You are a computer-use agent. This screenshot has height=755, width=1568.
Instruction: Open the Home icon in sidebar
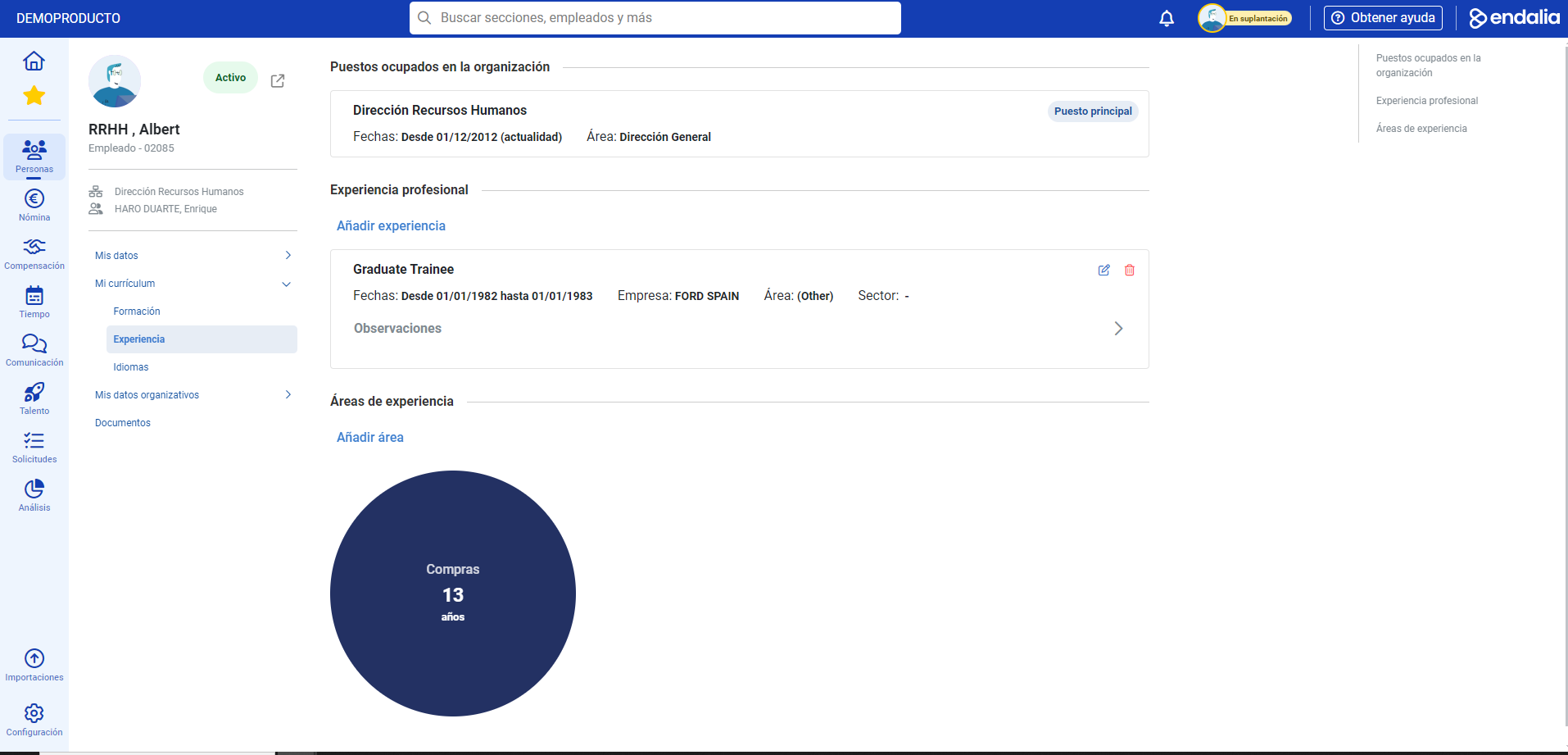click(34, 61)
